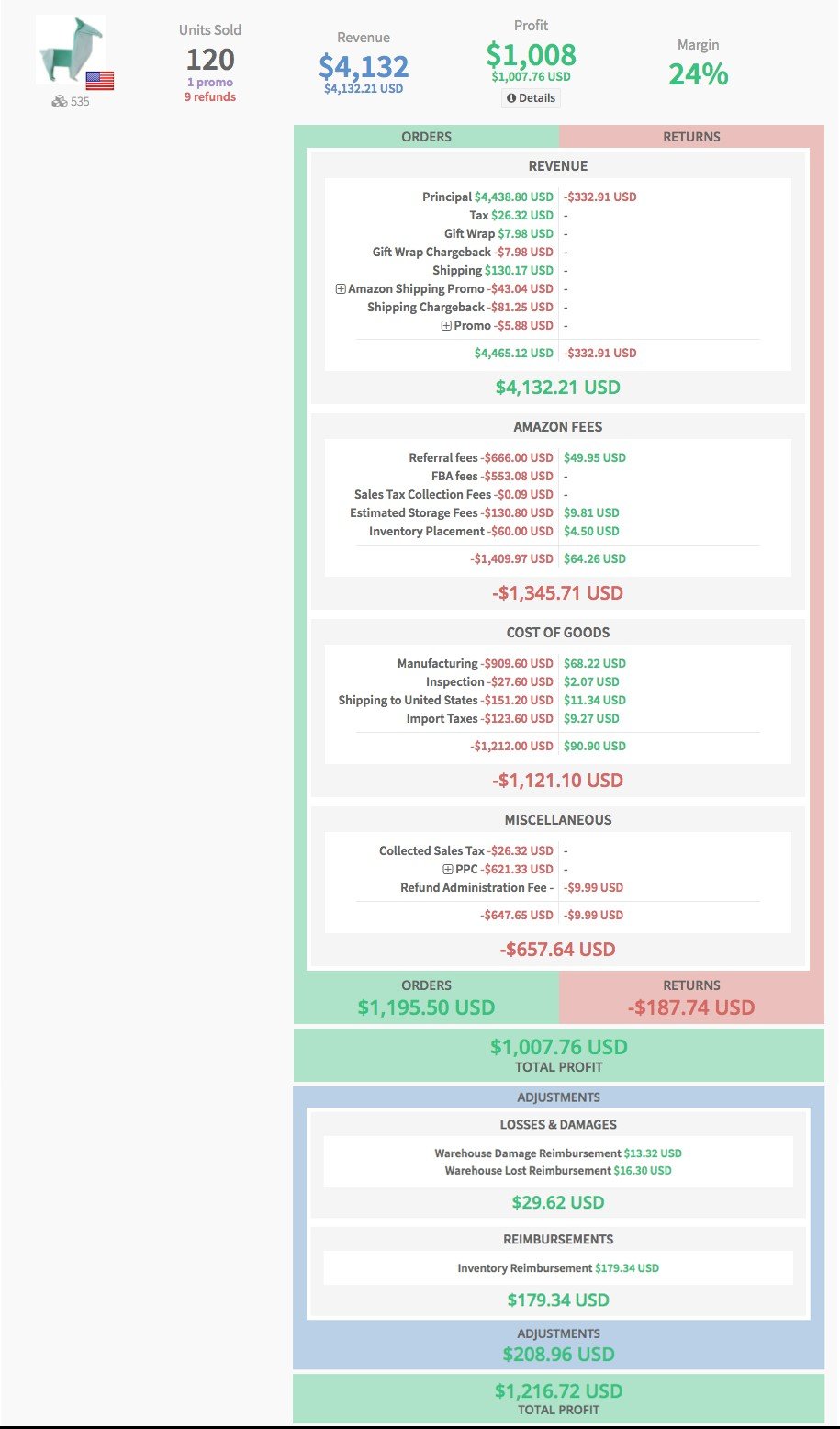Expand the Amazon Shipping Promo row
The height and width of the screenshot is (1429, 840).
[341, 288]
